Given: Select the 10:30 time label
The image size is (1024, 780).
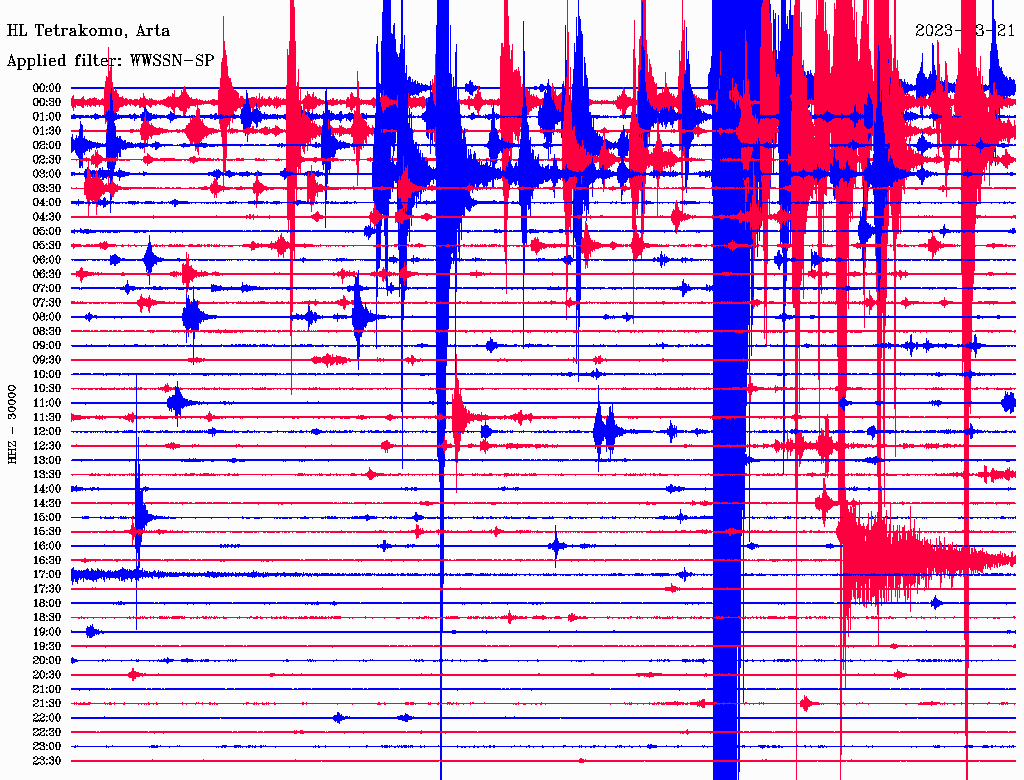Looking at the screenshot, I should (x=47, y=389).
